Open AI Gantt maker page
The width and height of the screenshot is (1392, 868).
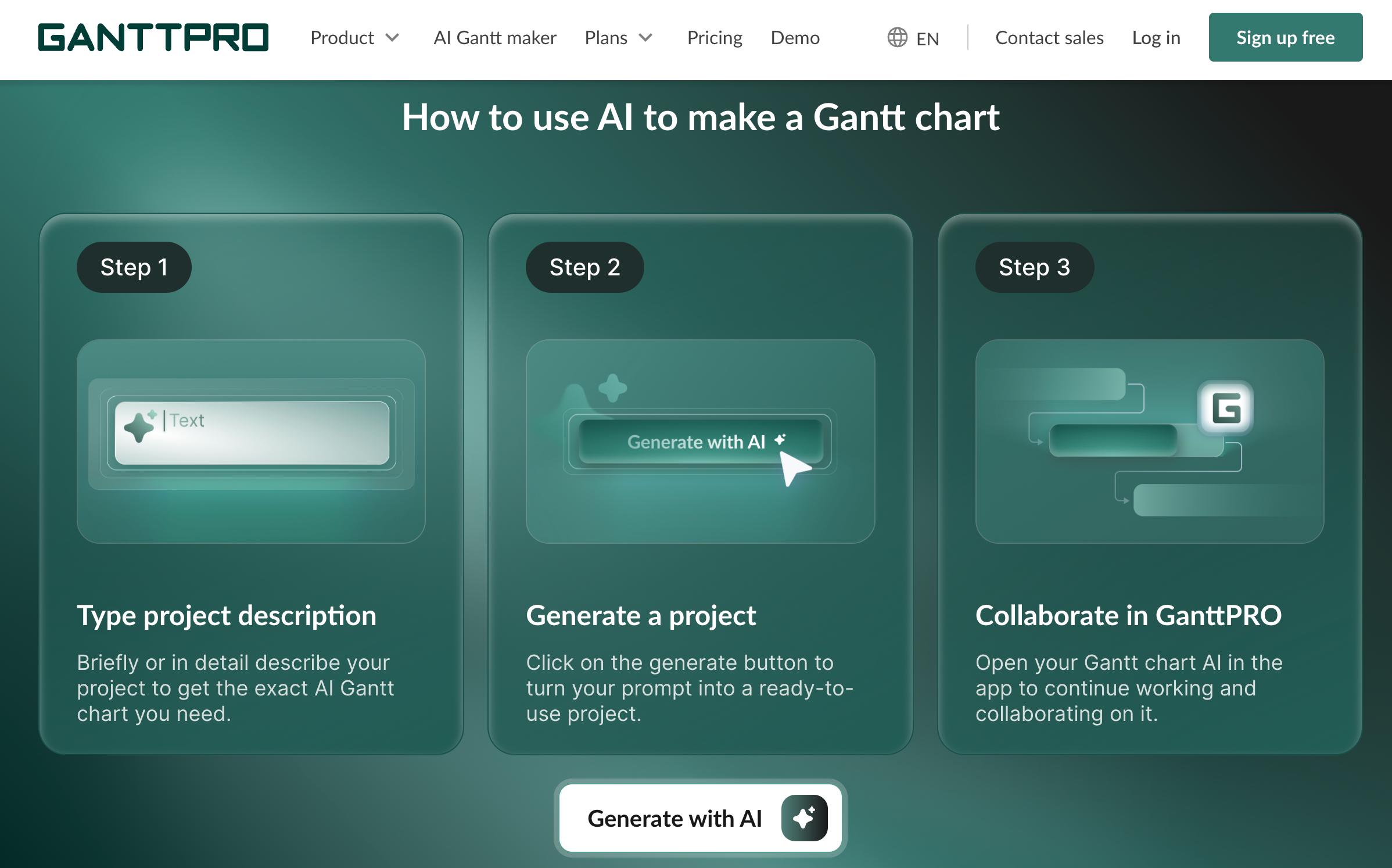pos(495,38)
